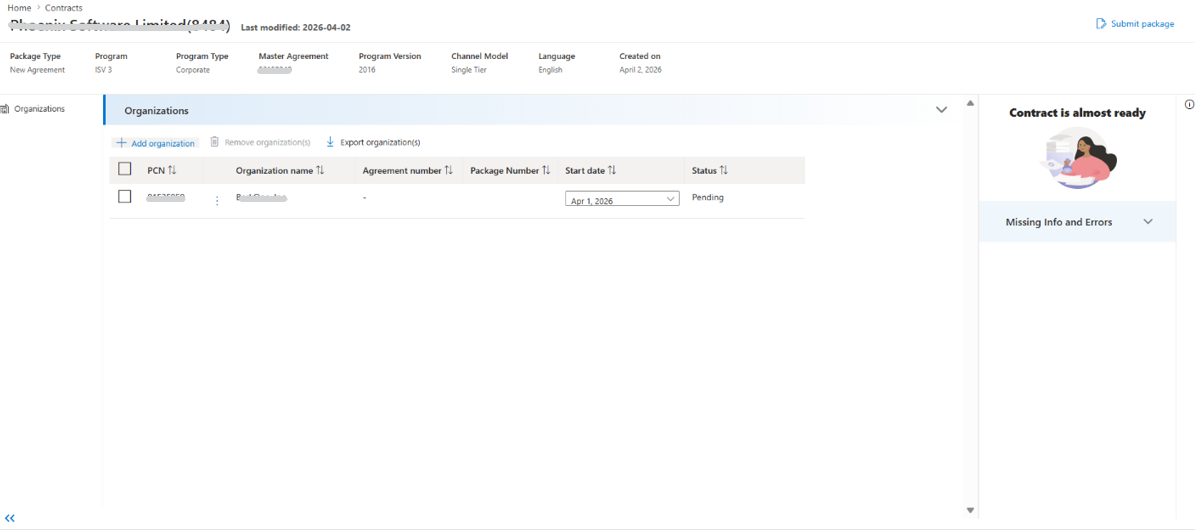The height and width of the screenshot is (532, 1195).
Task: Open the row's three-dot more options menu
Action: pos(217,200)
